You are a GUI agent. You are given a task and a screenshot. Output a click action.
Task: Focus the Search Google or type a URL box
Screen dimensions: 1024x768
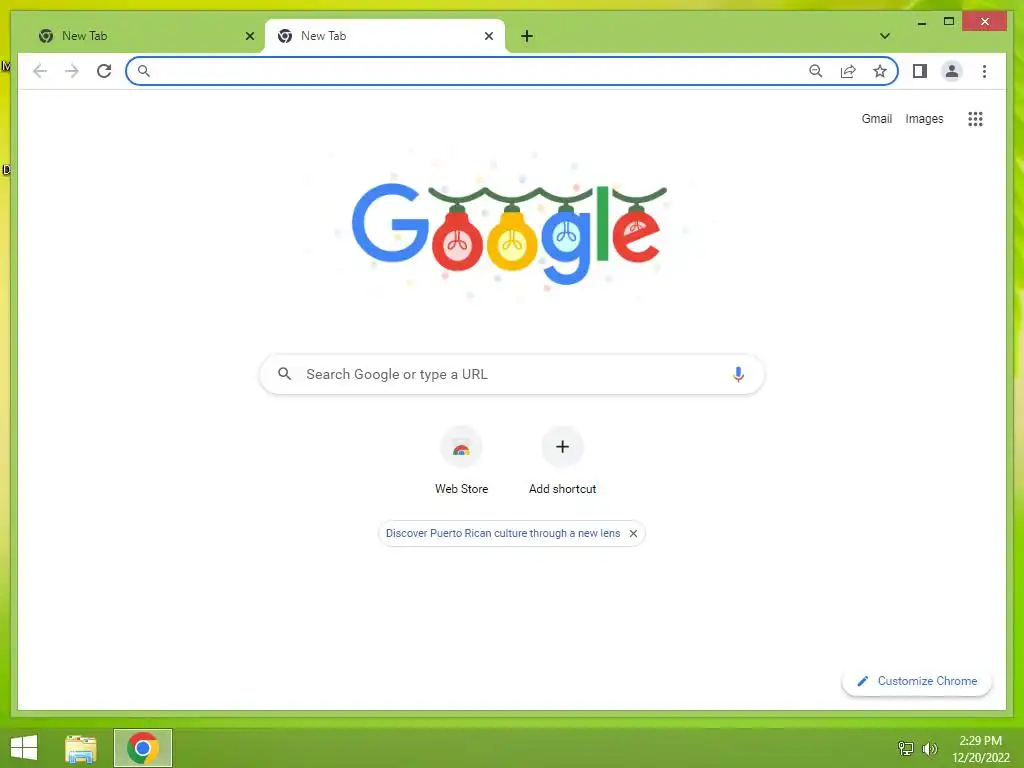click(x=511, y=374)
